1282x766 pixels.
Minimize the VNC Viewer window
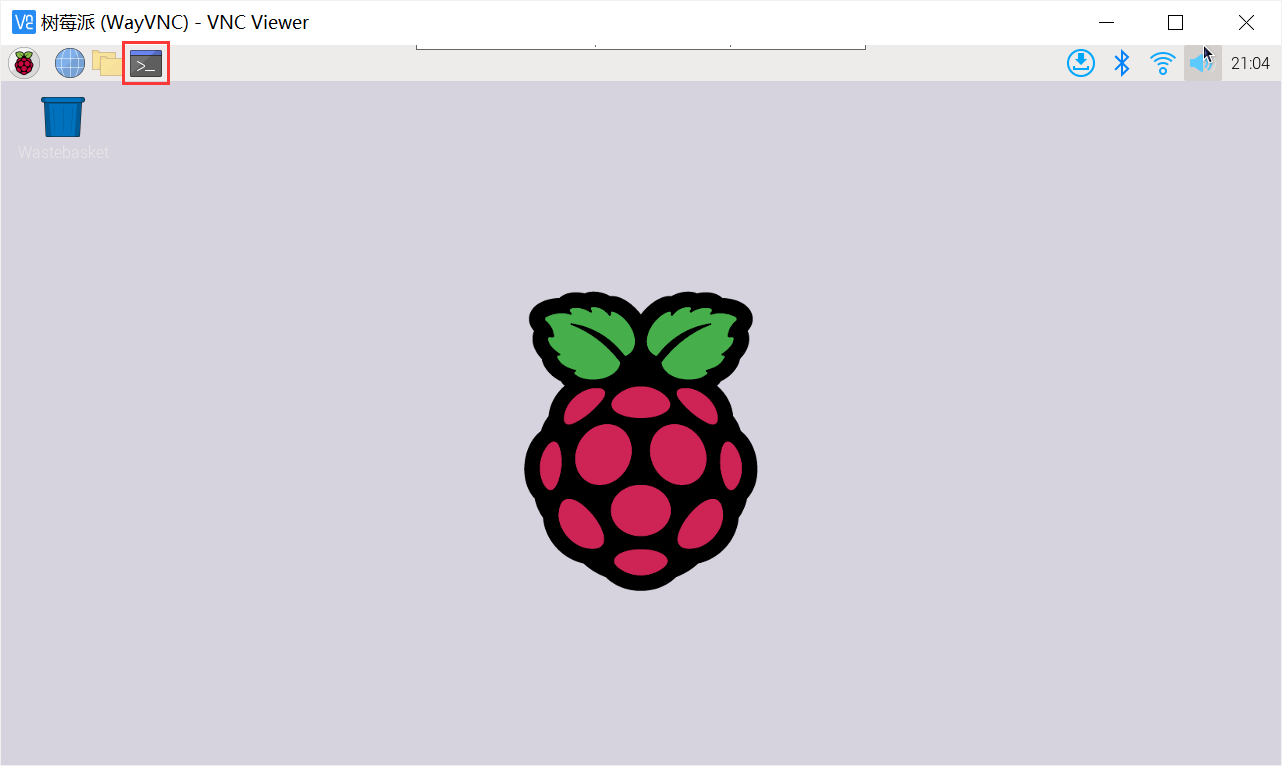1106,22
